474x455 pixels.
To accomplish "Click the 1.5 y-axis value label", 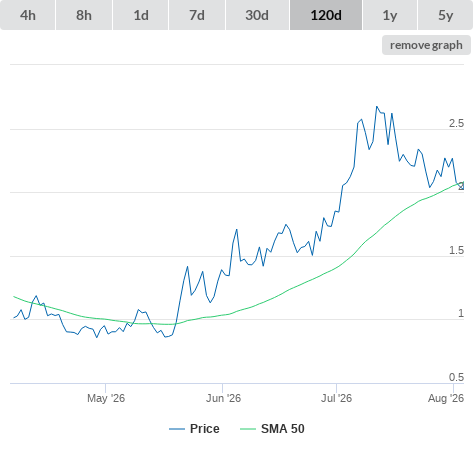I will pyautogui.click(x=456, y=250).
